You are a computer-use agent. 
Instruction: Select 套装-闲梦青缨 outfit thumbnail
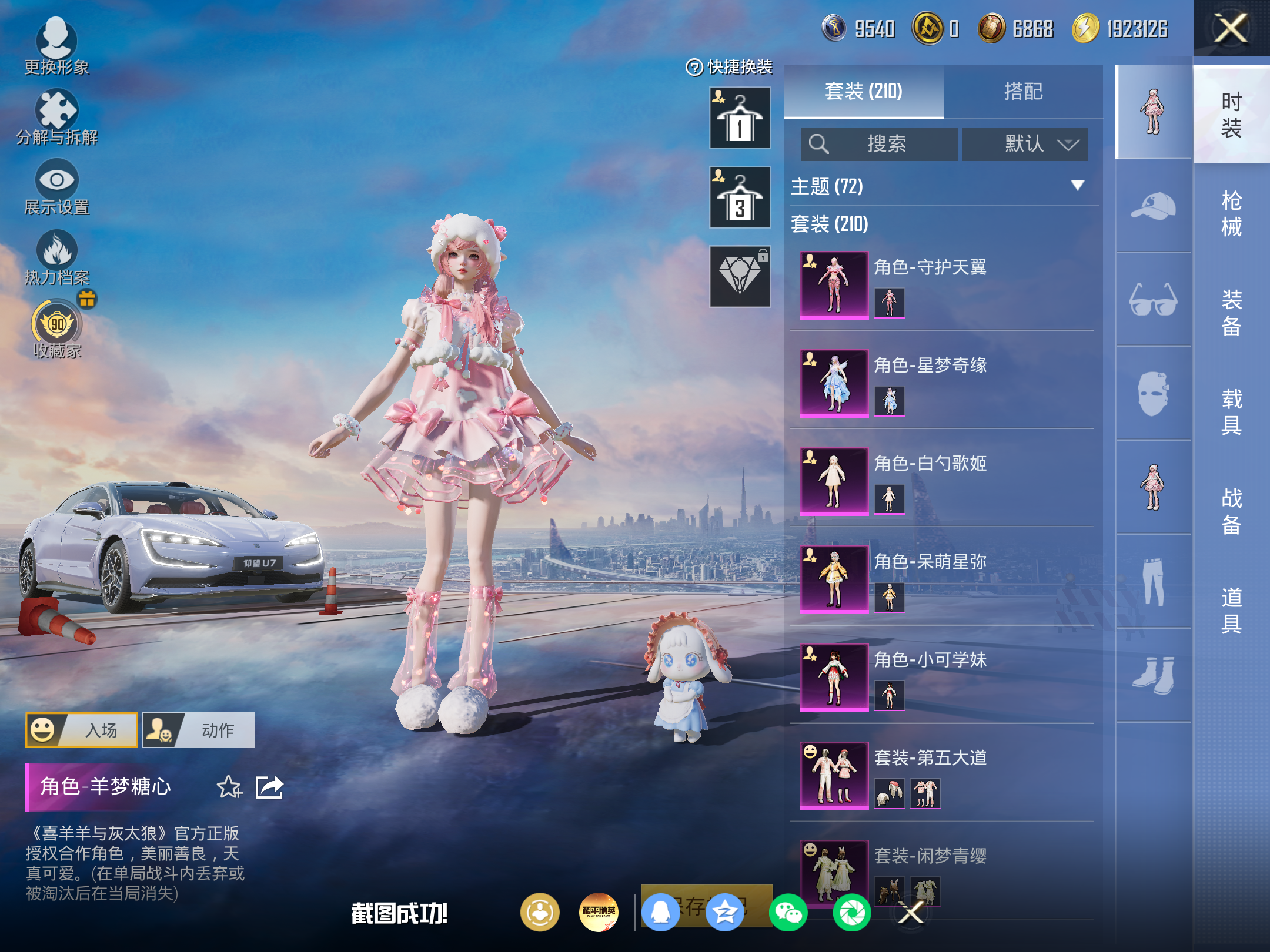(834, 874)
